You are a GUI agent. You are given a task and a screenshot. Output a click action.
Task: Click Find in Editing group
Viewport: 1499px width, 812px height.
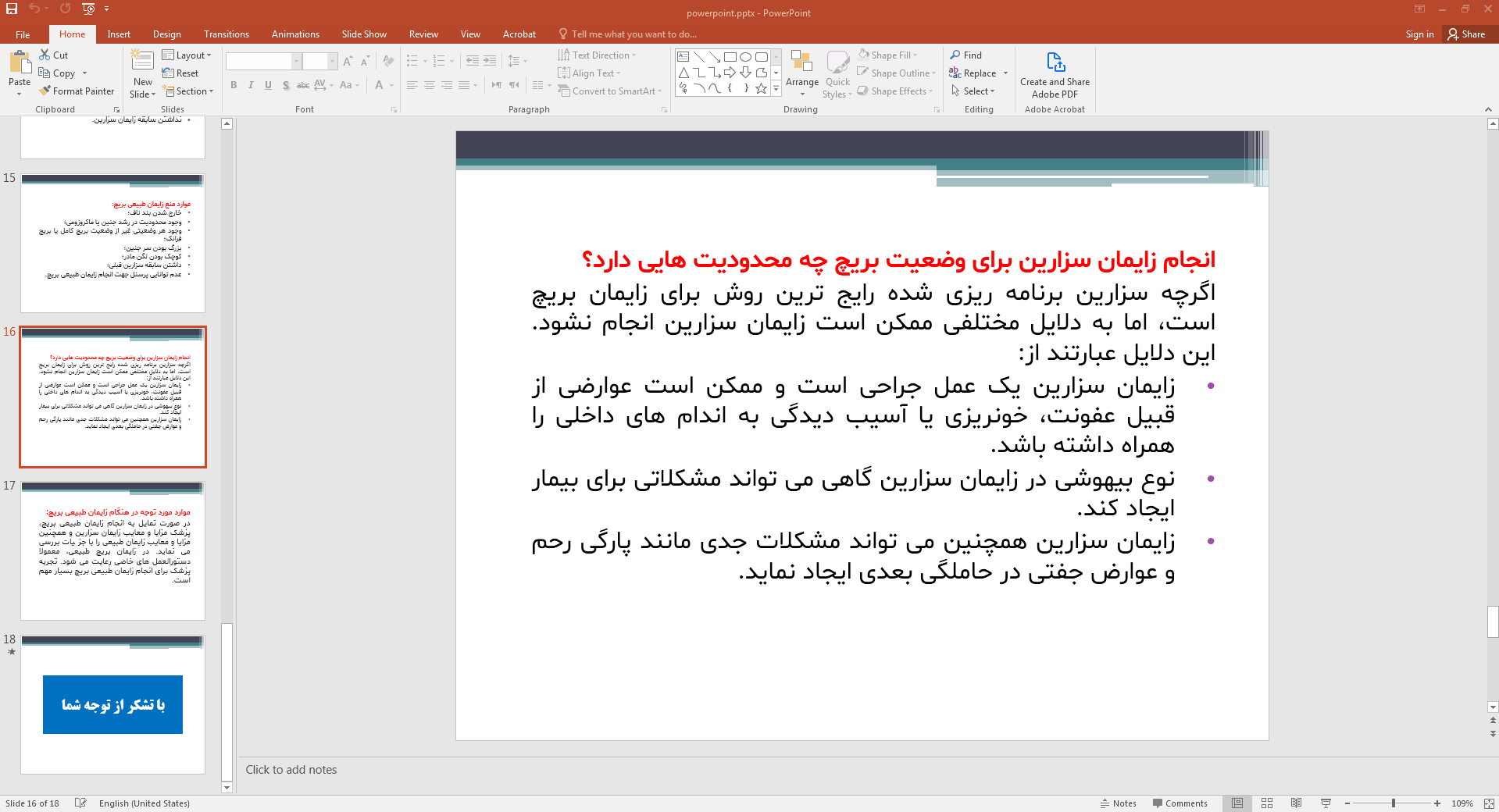coord(966,55)
